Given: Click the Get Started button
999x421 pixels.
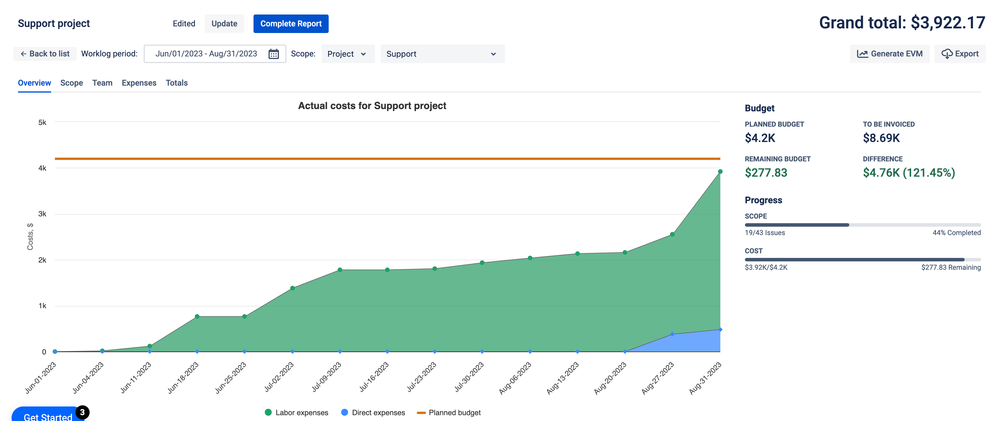Looking at the screenshot, I should (x=47, y=416).
